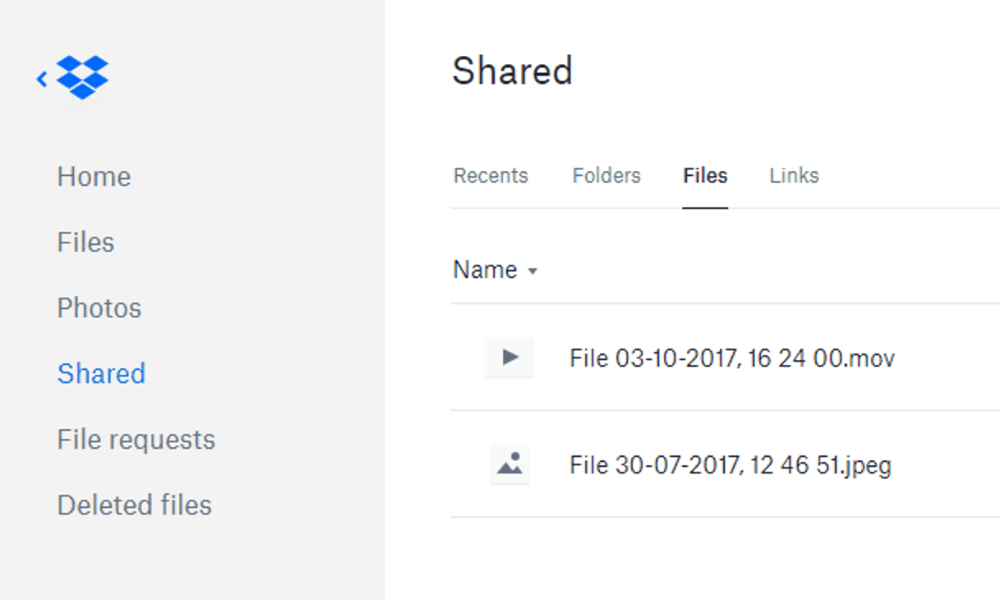Screen dimensions: 1000x600
Task: Go to Files in the left sidebar
Action: (x=85, y=242)
